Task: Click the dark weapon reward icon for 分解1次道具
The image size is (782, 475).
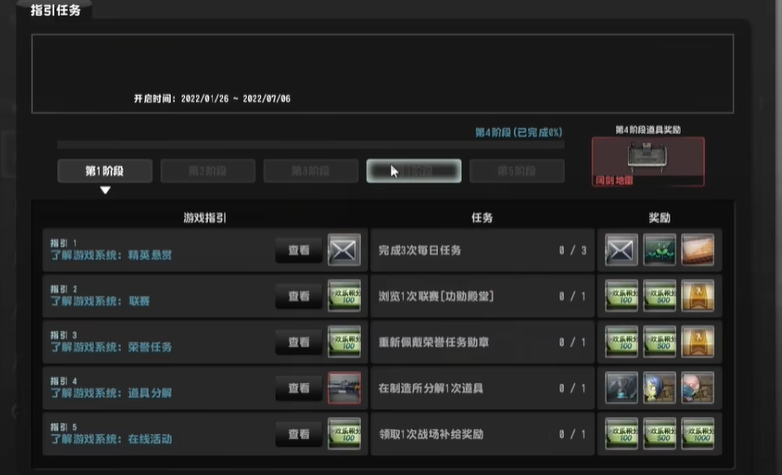Action: [621, 387]
